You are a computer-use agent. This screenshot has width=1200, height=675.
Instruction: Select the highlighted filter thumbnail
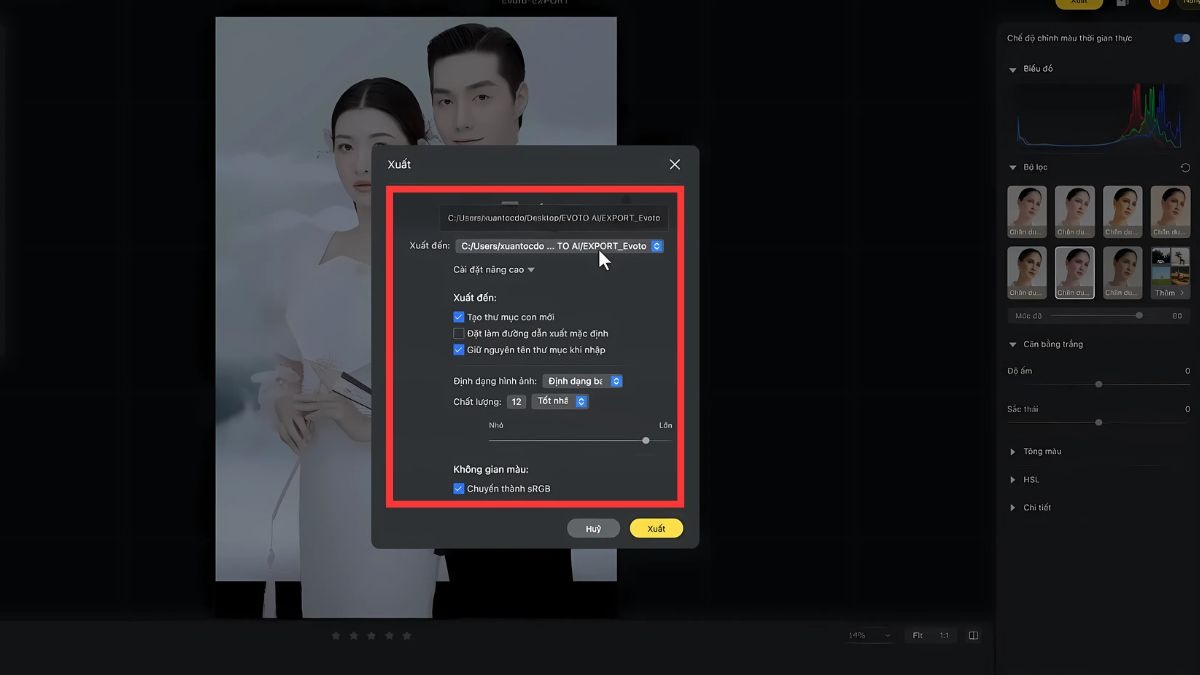coord(1075,273)
